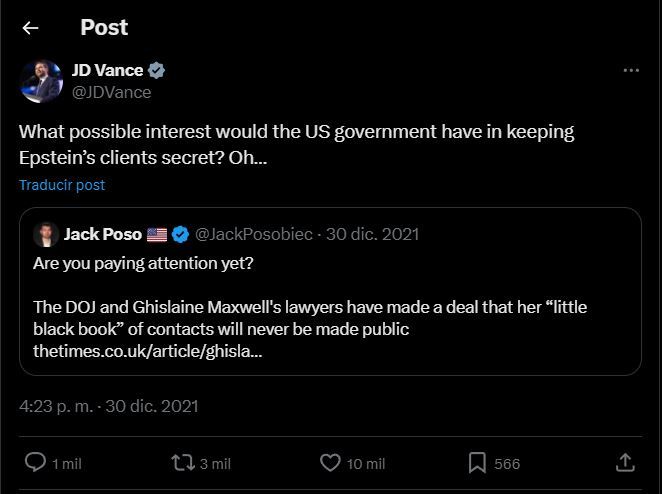Click the share upload icon

[x=625, y=462]
